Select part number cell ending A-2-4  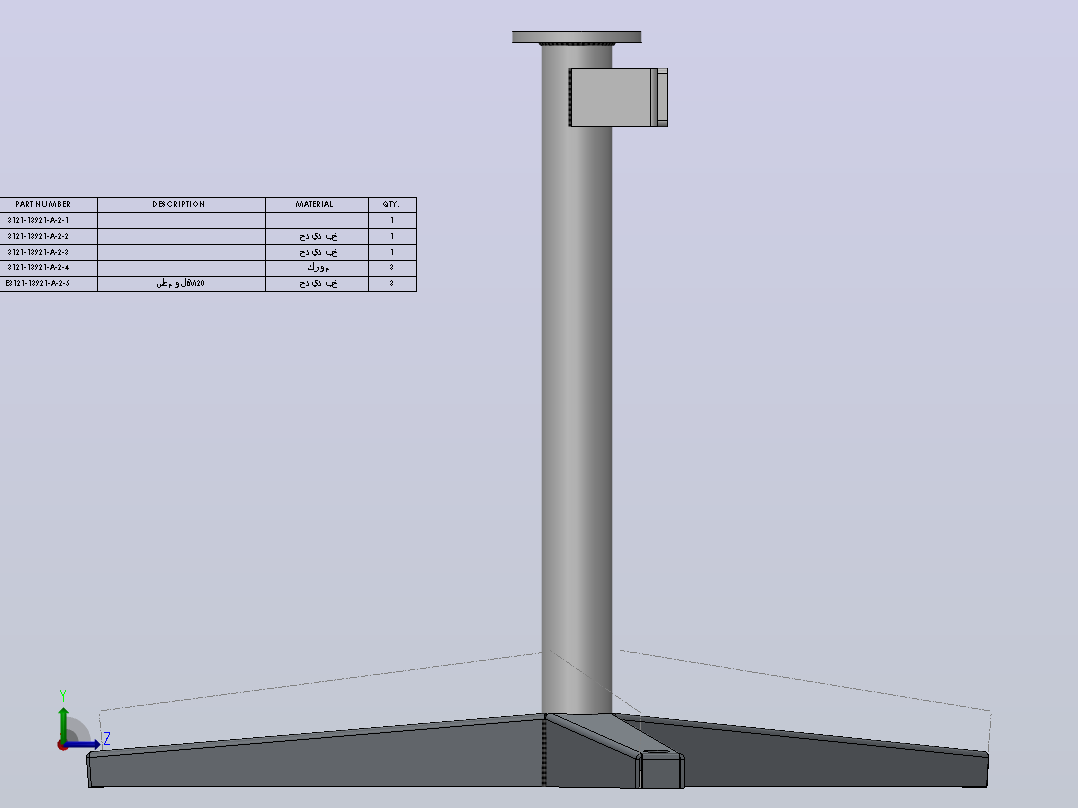48,267
